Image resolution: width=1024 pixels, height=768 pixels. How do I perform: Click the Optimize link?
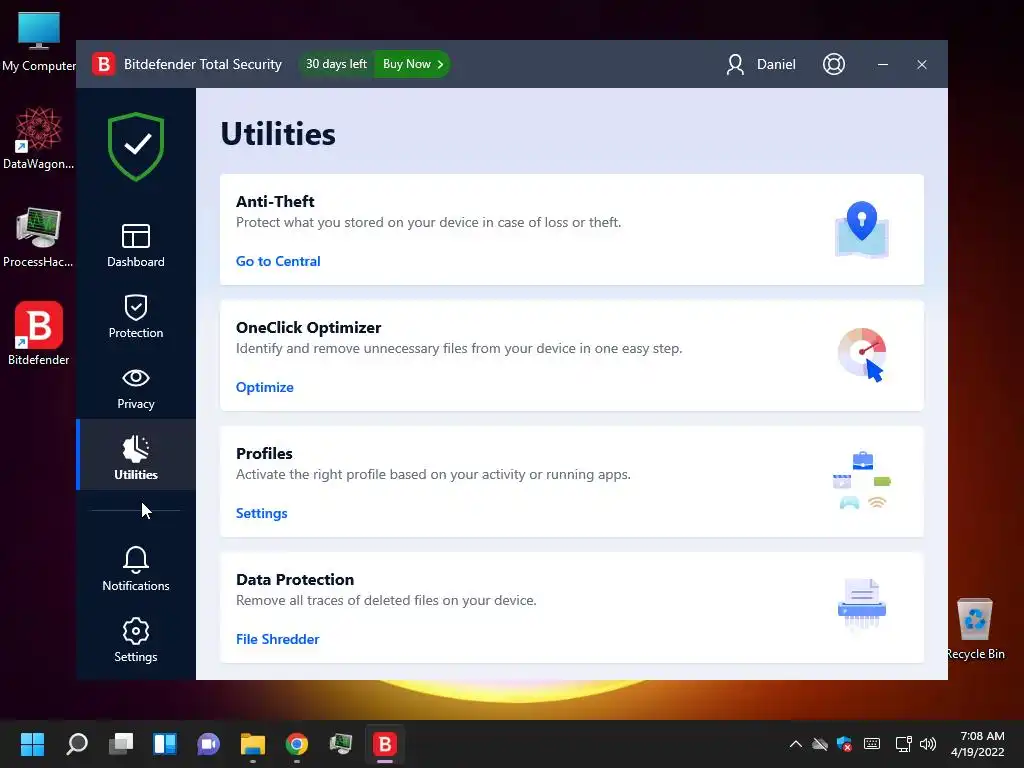point(264,387)
